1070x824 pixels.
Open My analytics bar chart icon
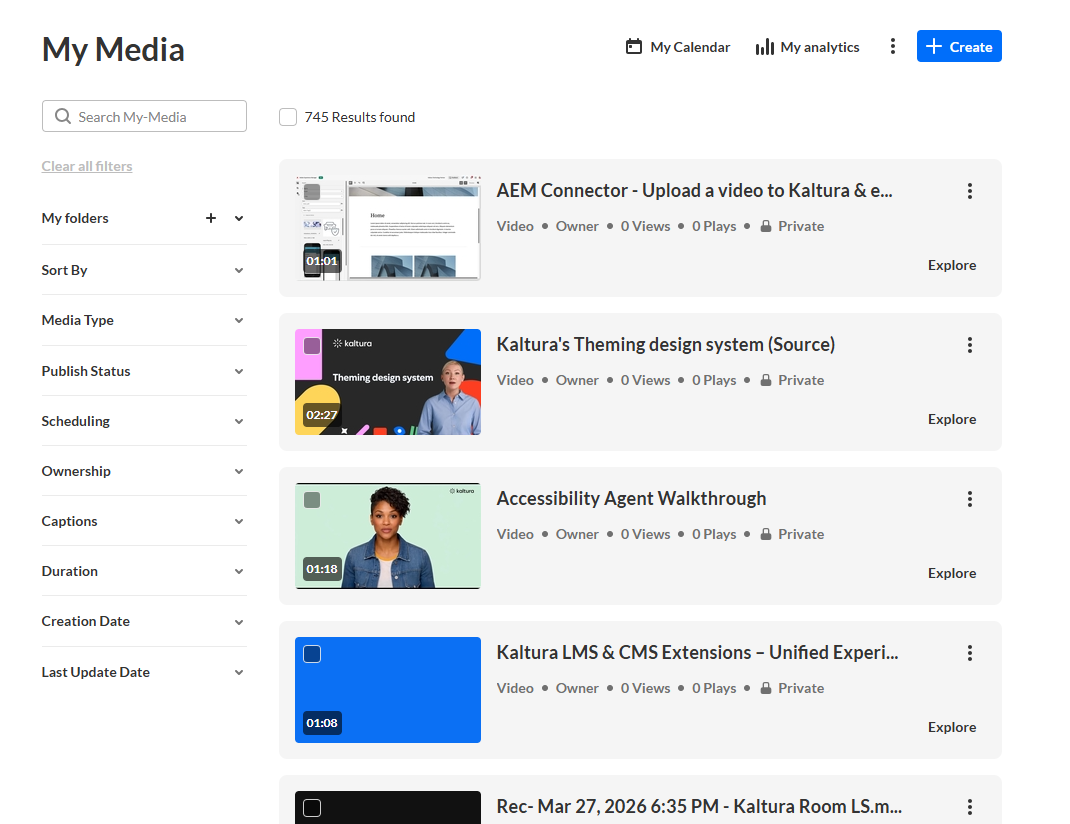[x=765, y=47]
